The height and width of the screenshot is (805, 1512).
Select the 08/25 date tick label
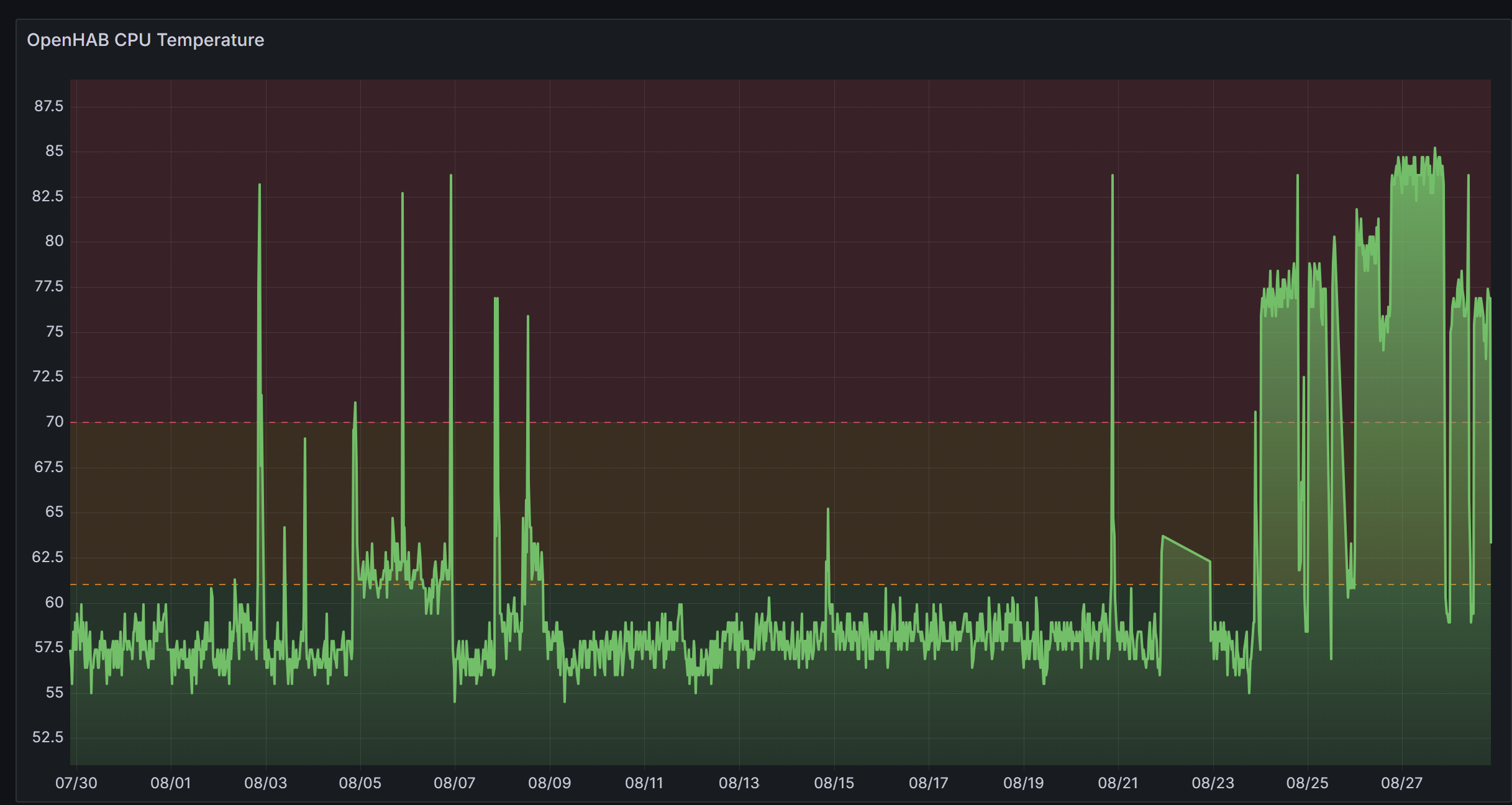click(1307, 783)
